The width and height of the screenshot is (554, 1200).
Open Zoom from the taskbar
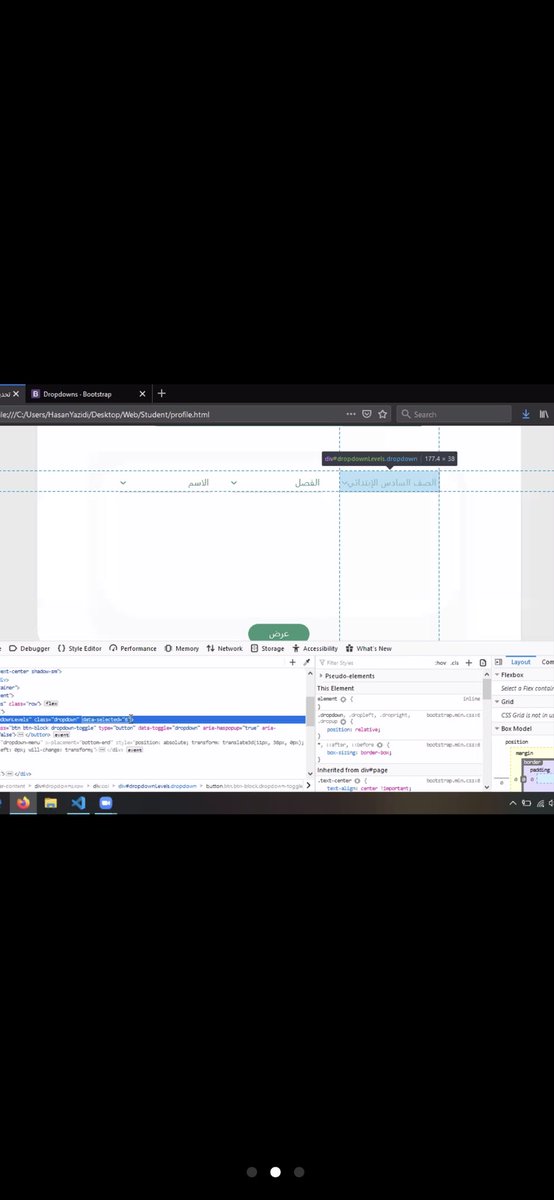pyautogui.click(x=106, y=803)
